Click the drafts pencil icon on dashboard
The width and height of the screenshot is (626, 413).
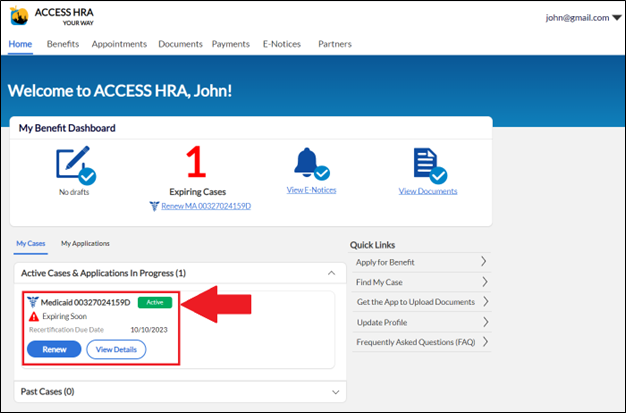(x=76, y=166)
